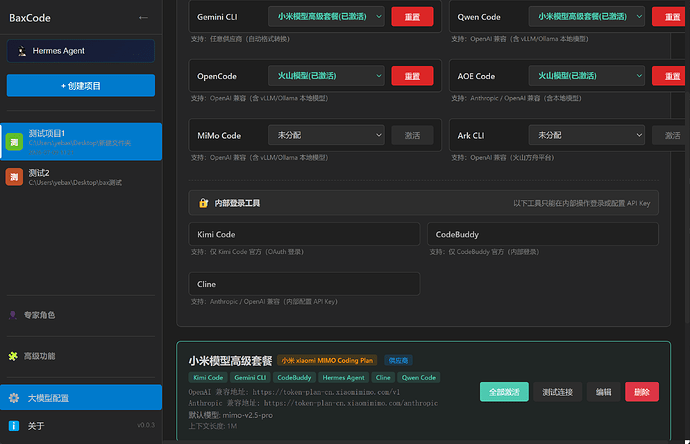Click the 大模型配置 gear icon
The height and width of the screenshot is (444, 690).
(x=14, y=398)
